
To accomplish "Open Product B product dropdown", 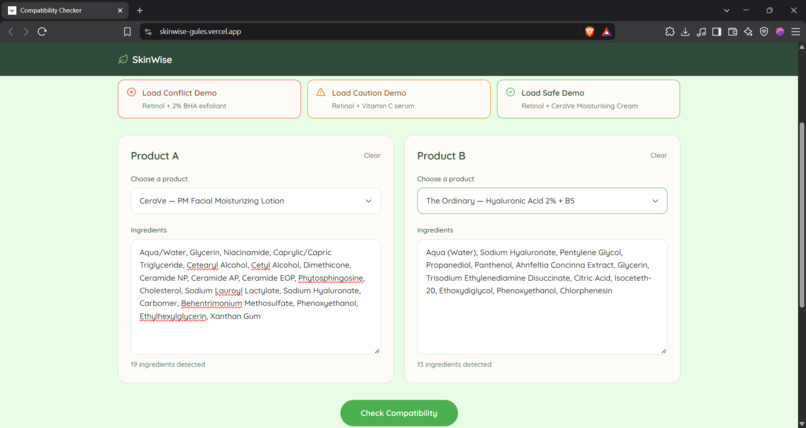I will [542, 201].
